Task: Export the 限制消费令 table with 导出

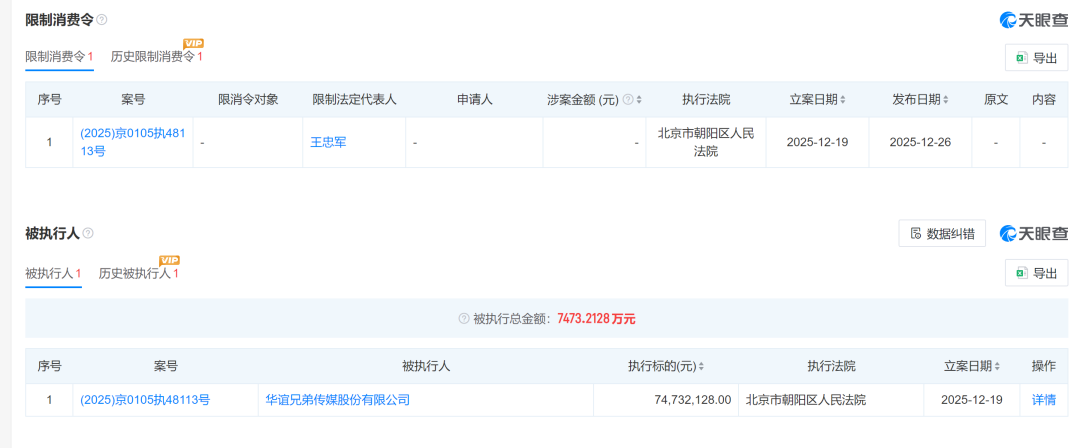Action: 1036,58
